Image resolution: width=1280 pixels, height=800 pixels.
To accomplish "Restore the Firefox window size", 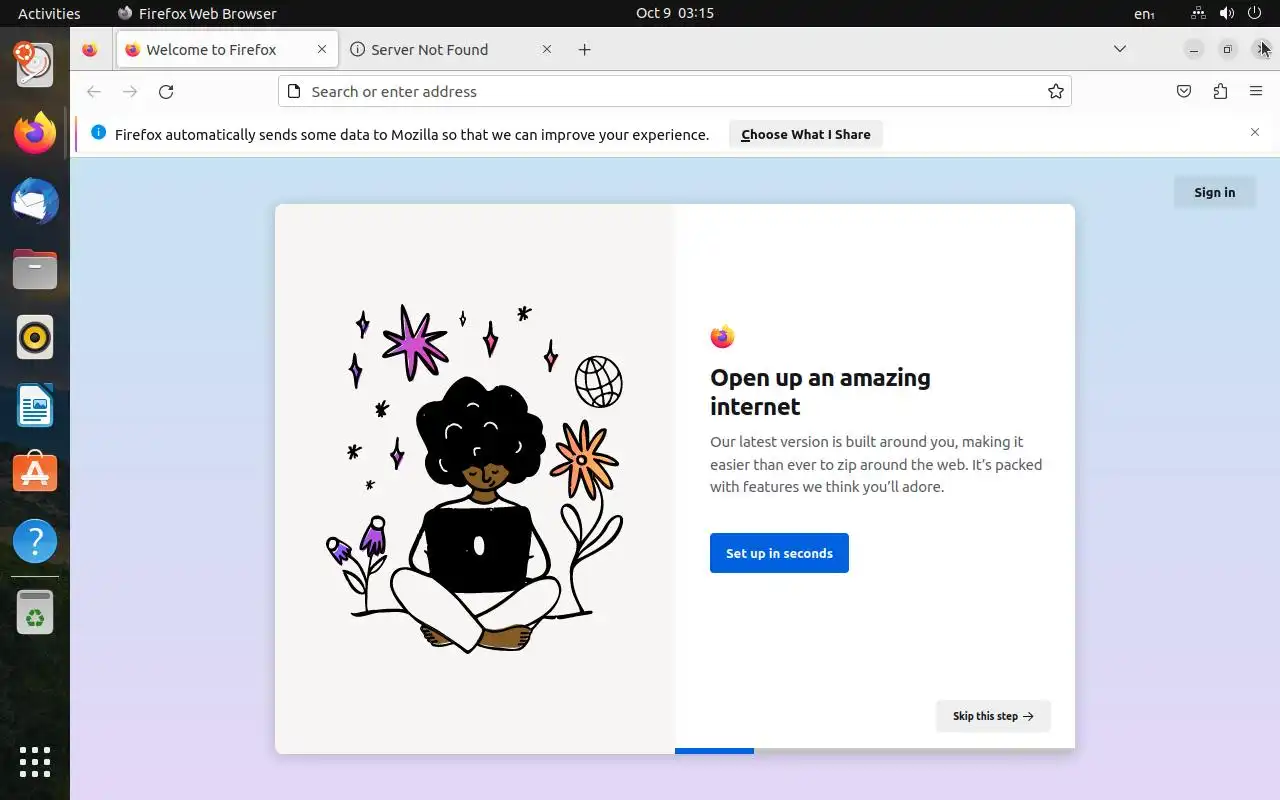I will click(1228, 49).
